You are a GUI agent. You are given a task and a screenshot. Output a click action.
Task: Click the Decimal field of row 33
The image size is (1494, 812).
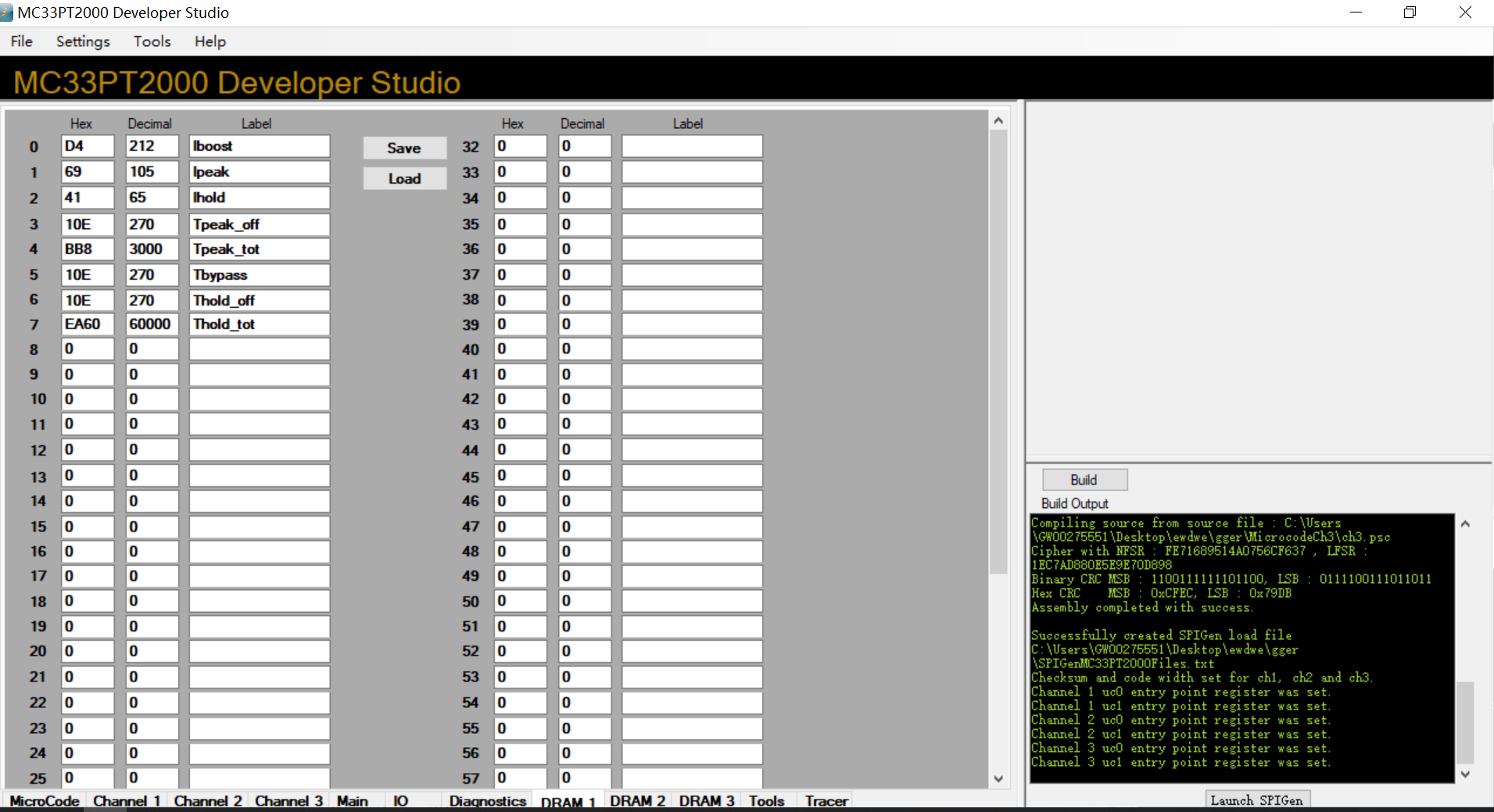click(x=585, y=172)
